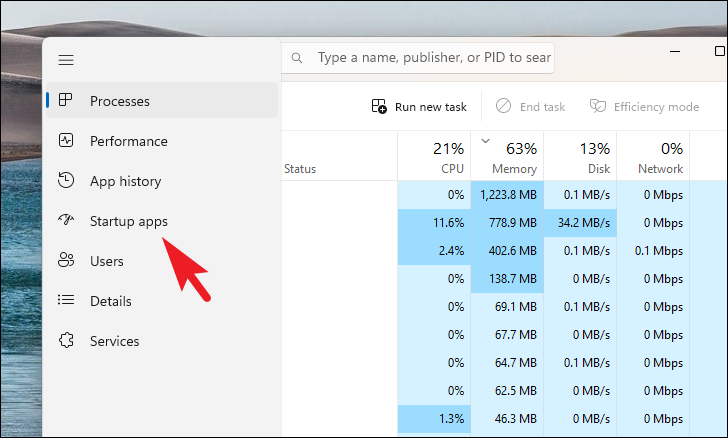Click the Services puzzle icon
This screenshot has width=728, height=438.
pos(65,340)
